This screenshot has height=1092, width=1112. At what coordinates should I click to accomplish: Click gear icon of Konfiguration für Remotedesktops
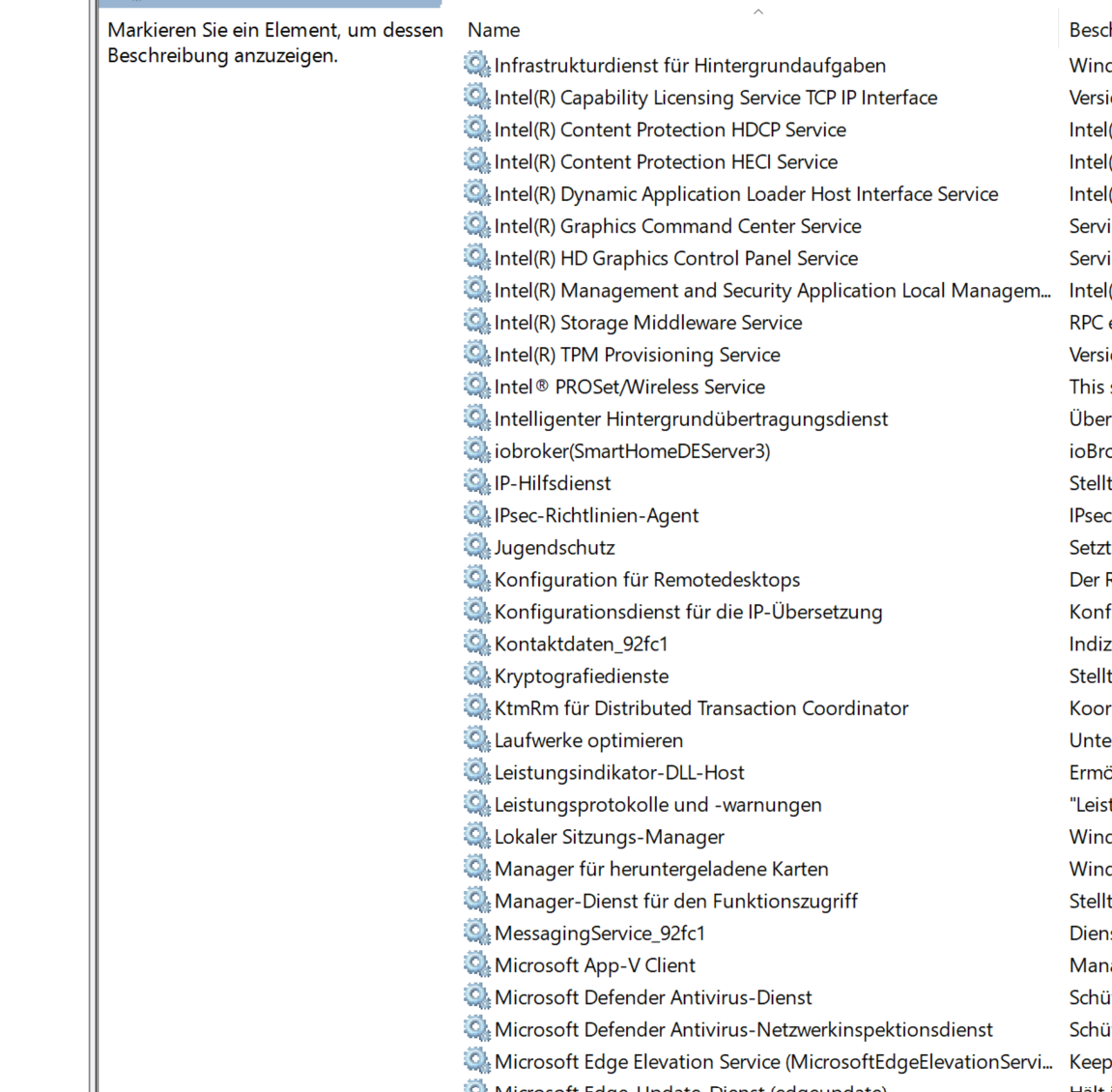(476, 579)
